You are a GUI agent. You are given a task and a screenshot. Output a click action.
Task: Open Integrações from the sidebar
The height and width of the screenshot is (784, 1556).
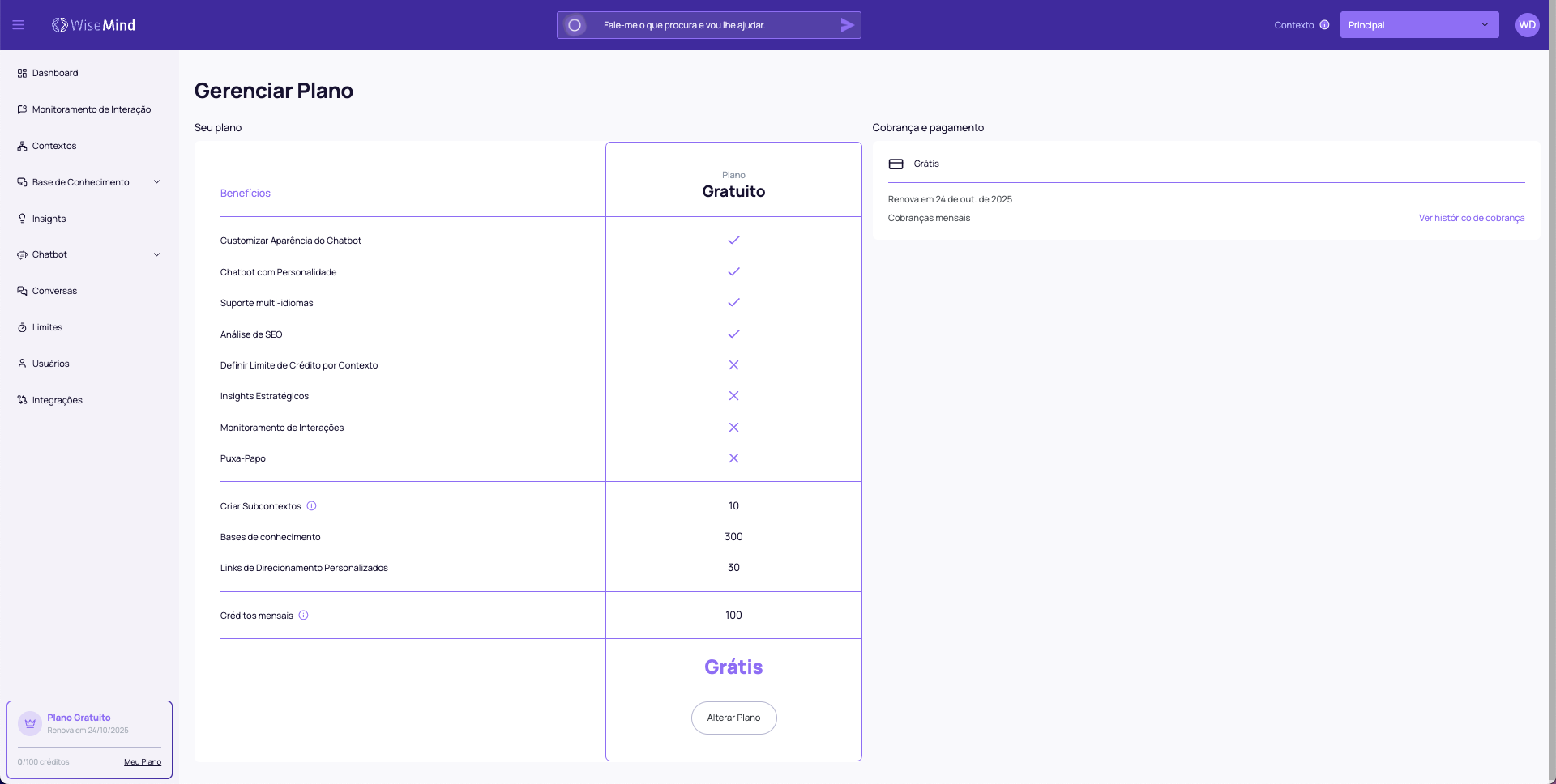(x=57, y=400)
